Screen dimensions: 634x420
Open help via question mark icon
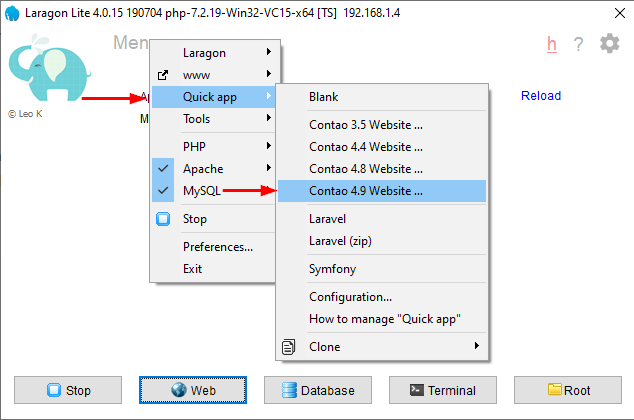point(578,44)
